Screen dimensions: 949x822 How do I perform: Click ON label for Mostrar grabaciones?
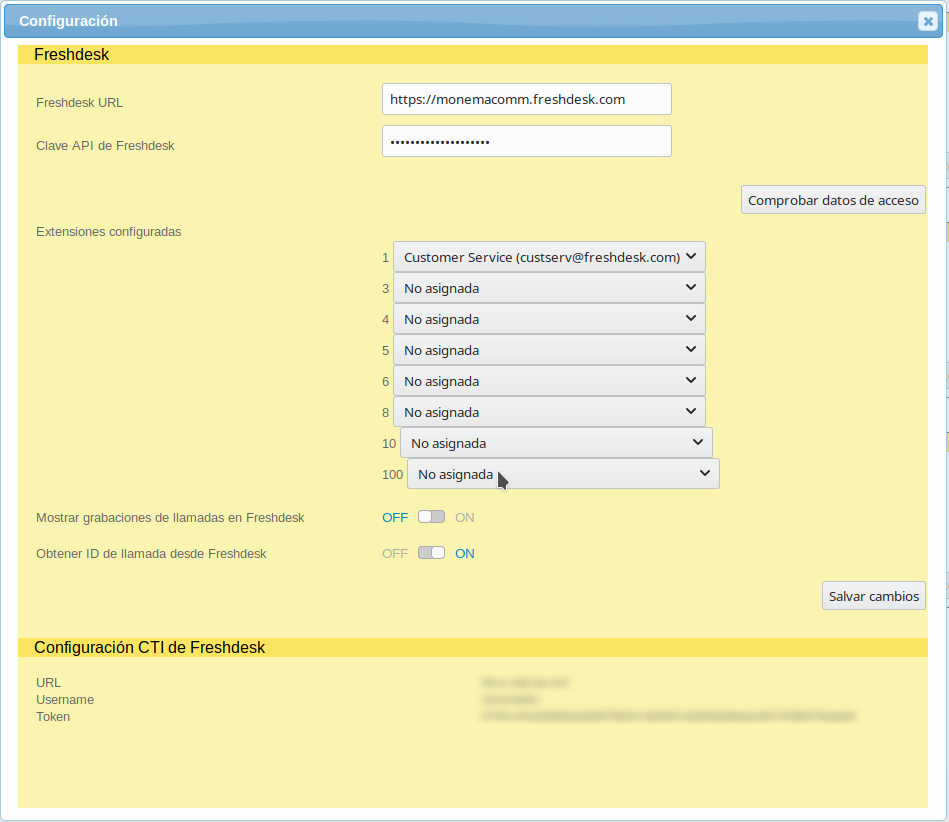click(x=464, y=518)
